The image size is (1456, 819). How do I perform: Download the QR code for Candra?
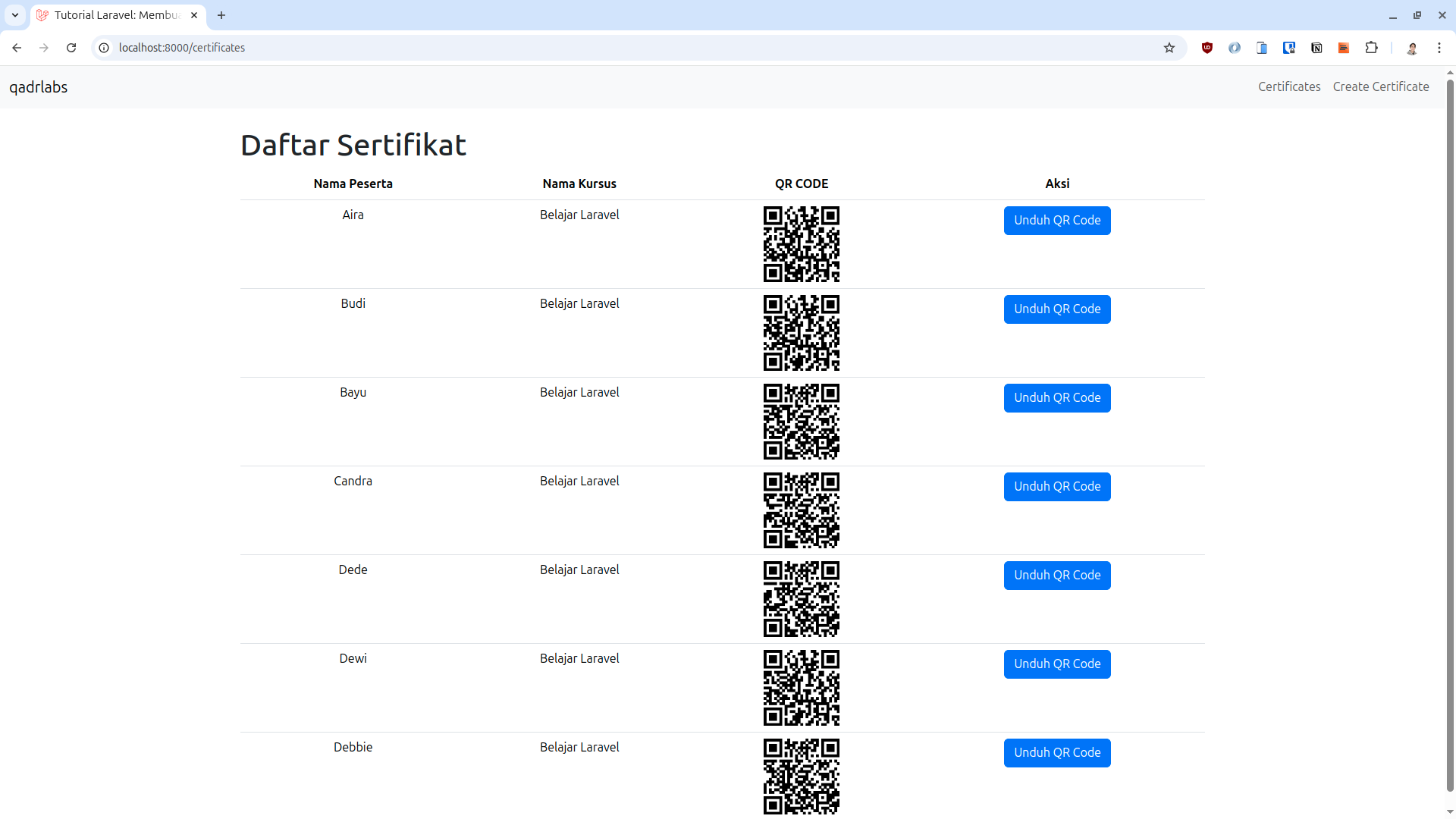coord(1057,487)
